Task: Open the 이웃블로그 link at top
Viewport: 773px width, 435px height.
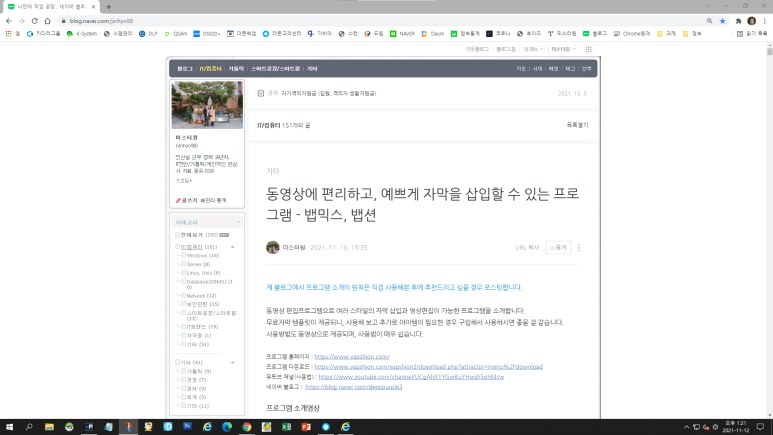Action: [x=477, y=49]
